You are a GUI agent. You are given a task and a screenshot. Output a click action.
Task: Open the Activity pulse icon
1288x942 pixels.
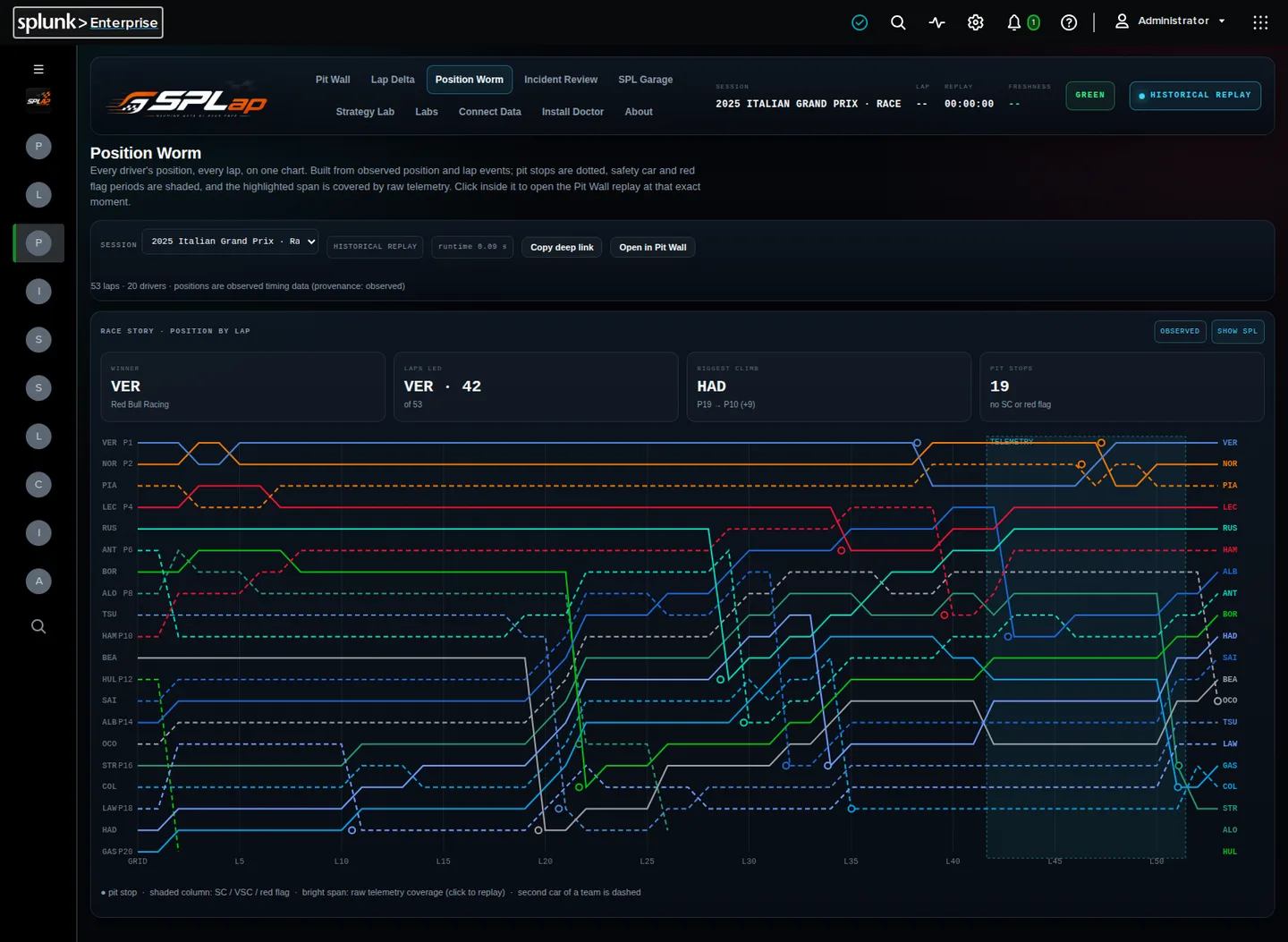(x=936, y=22)
